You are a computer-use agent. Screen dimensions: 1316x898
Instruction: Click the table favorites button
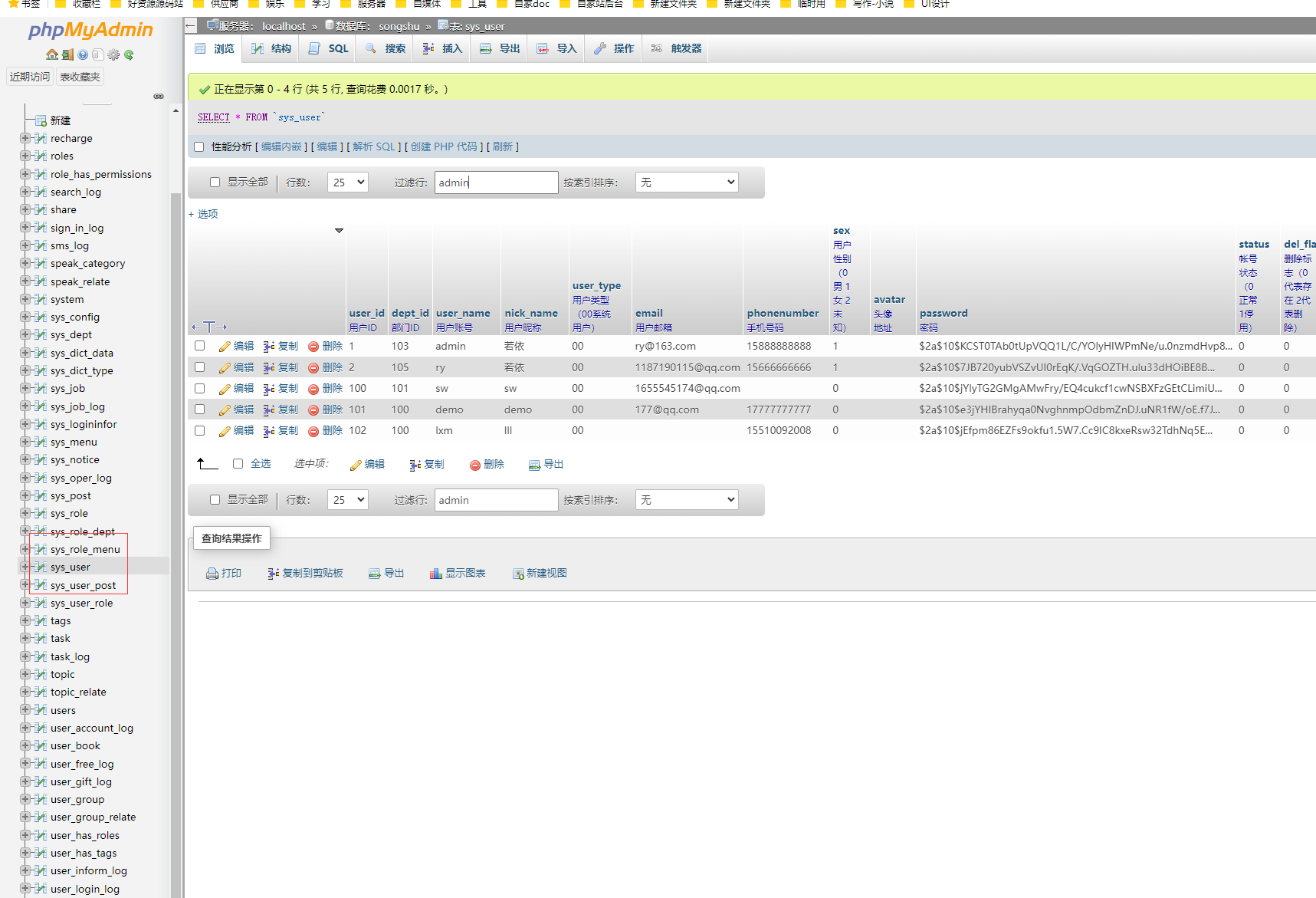click(x=80, y=77)
